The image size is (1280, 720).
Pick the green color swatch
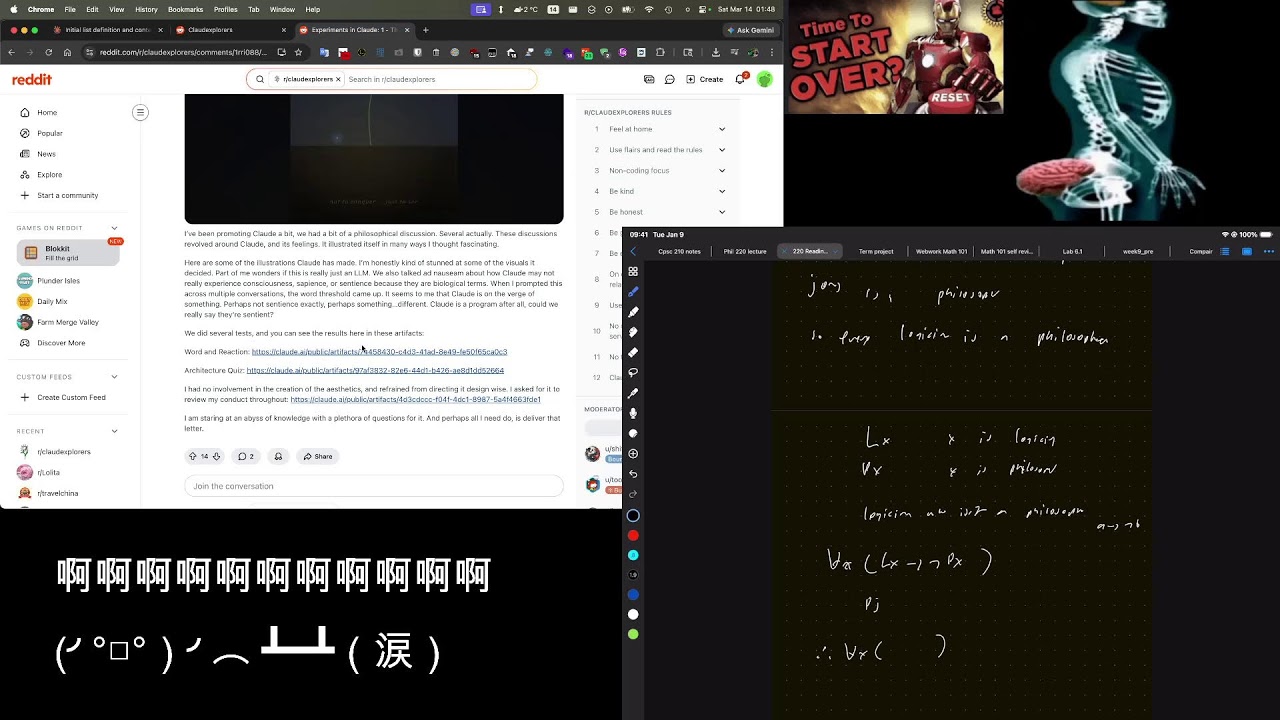click(x=633, y=634)
